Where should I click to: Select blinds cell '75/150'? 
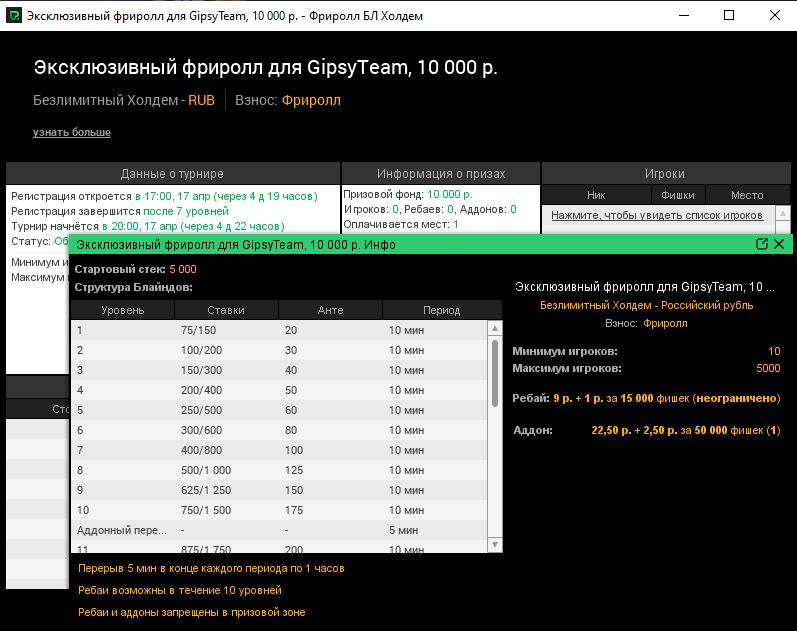(x=198, y=330)
